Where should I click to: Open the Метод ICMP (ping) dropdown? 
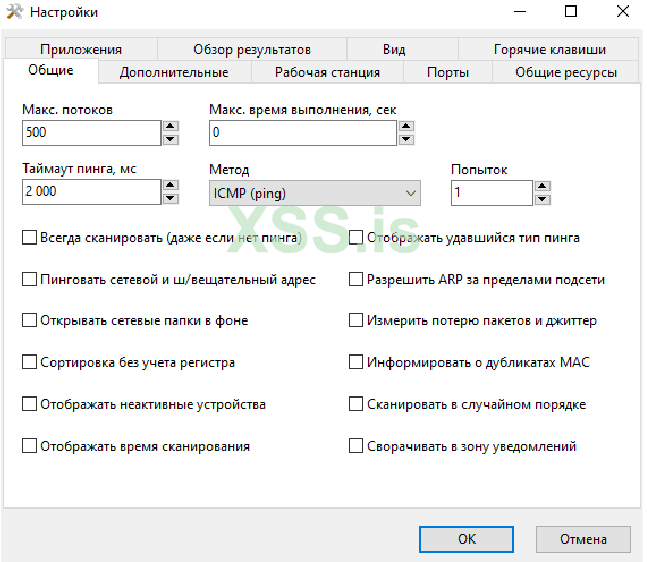[x=315, y=193]
